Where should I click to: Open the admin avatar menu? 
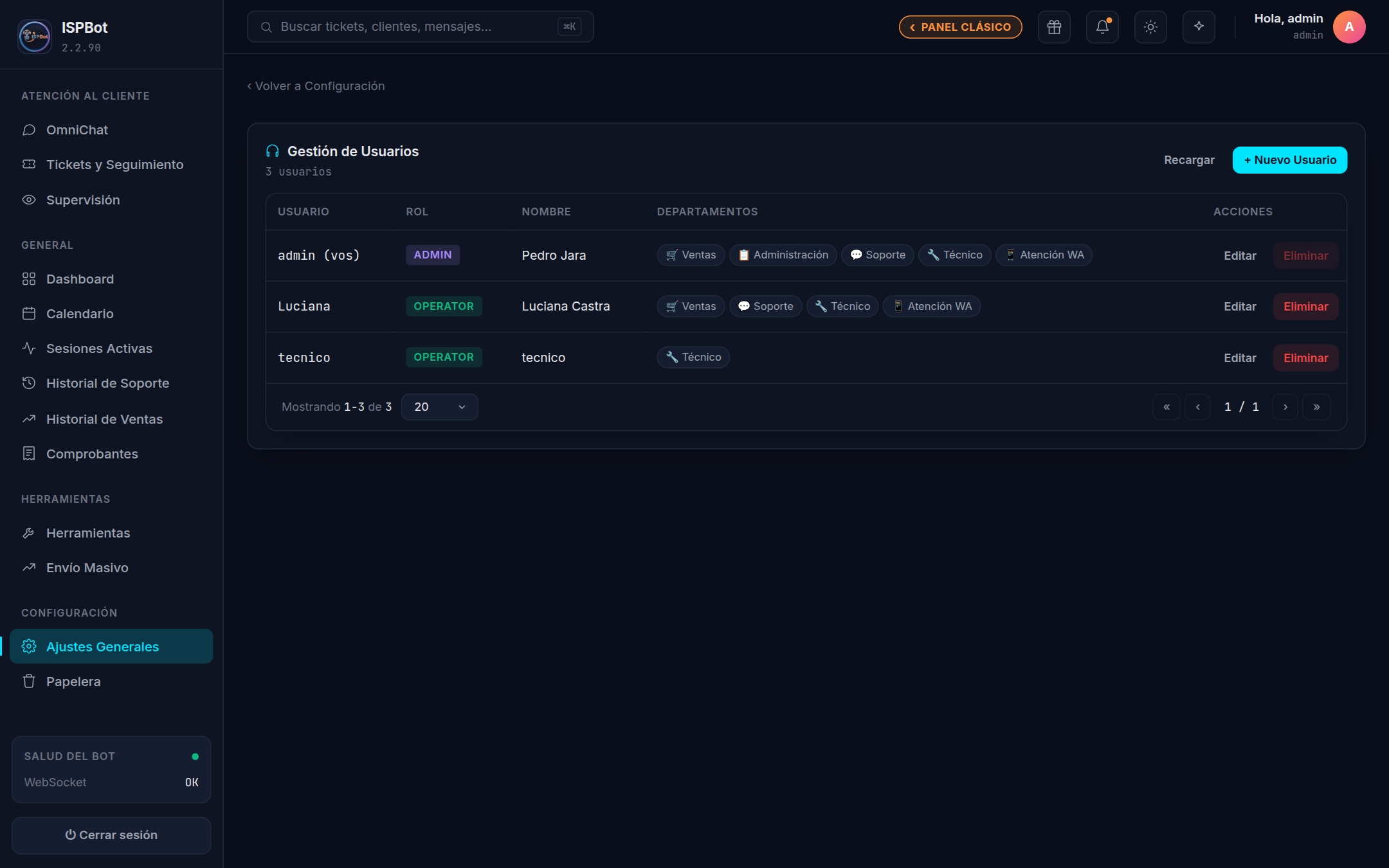(x=1349, y=27)
